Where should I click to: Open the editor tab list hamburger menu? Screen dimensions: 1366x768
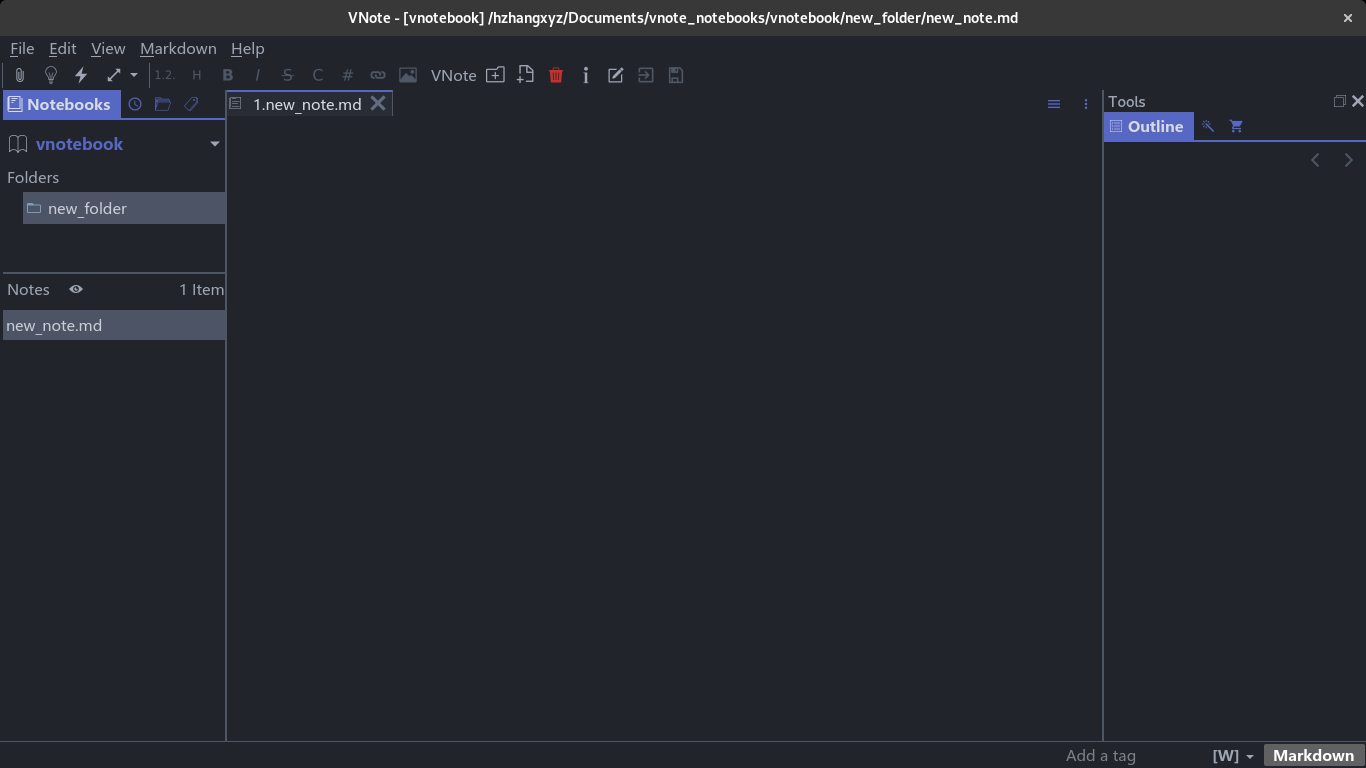coord(1054,104)
